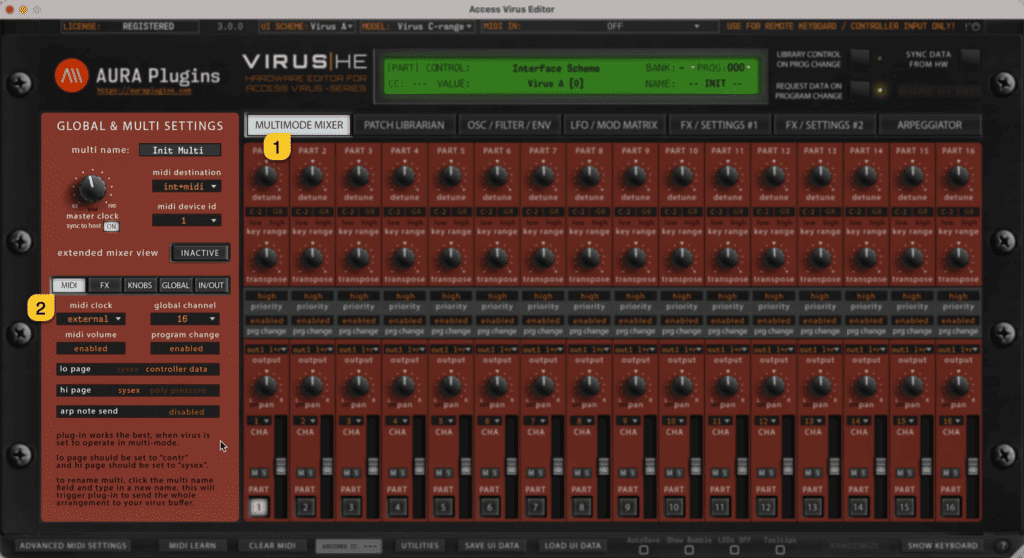
Task: Enable the Tooltips checkbox
Action: pos(780,550)
